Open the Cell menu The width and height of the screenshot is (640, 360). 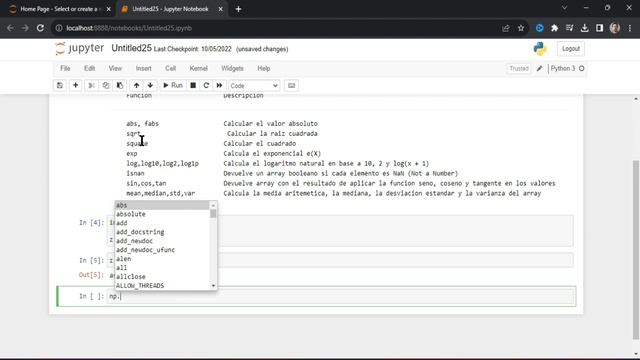click(x=171, y=68)
